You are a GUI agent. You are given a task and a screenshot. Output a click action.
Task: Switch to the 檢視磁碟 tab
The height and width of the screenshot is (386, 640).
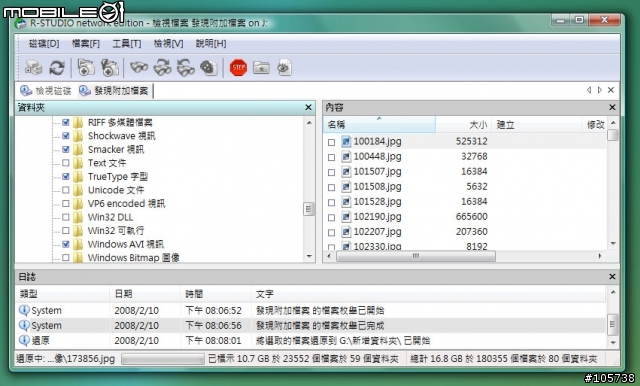tap(46, 91)
